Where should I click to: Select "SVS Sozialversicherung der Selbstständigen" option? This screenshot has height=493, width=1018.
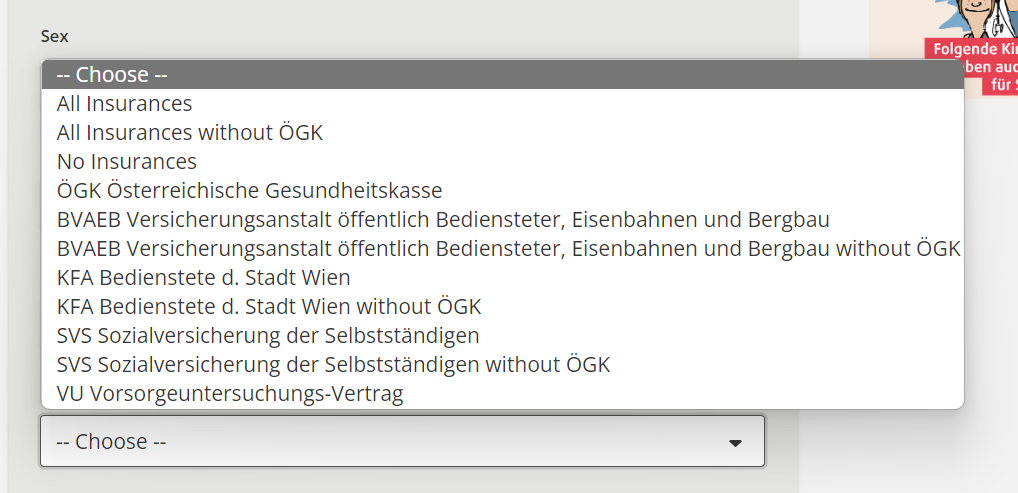[x=503, y=335]
